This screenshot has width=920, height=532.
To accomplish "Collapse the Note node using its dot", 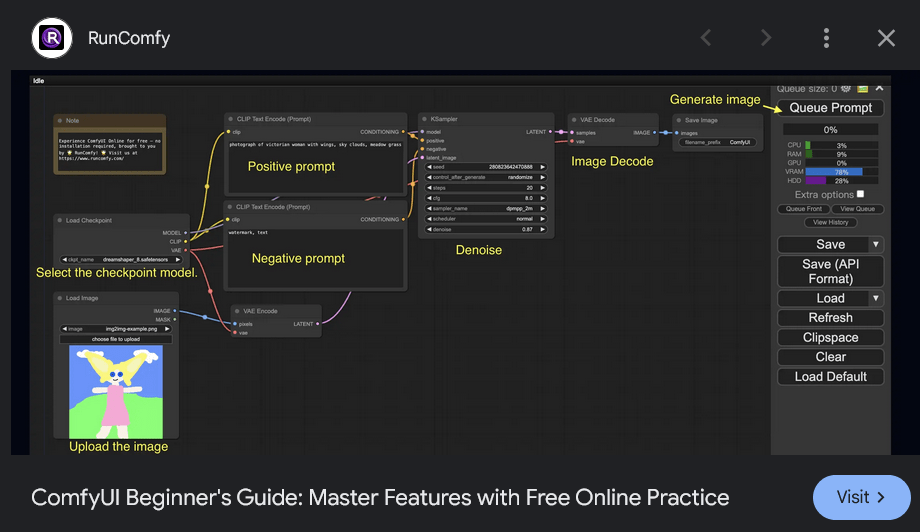I will 60,120.
